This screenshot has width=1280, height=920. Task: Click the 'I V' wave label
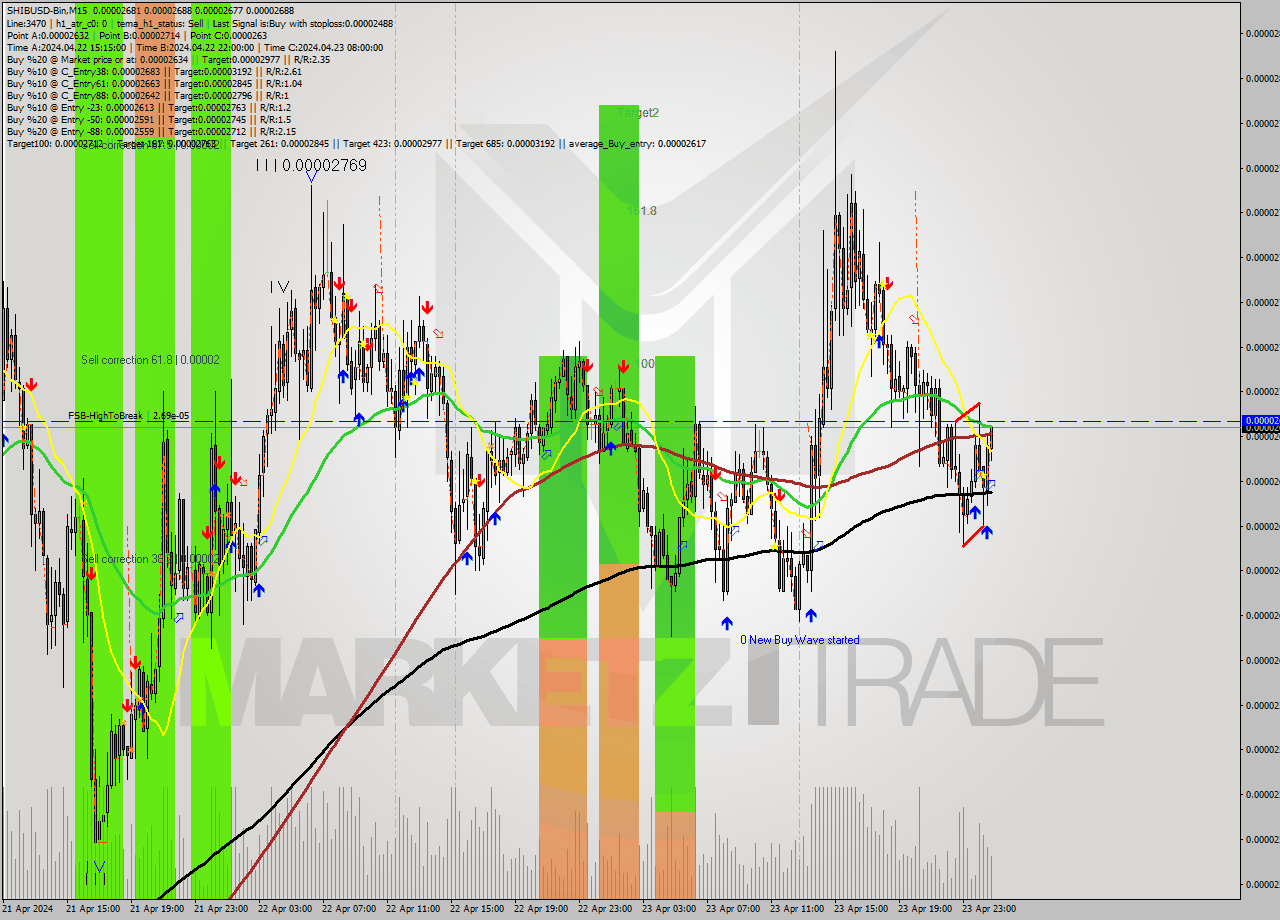pyautogui.click(x=279, y=287)
